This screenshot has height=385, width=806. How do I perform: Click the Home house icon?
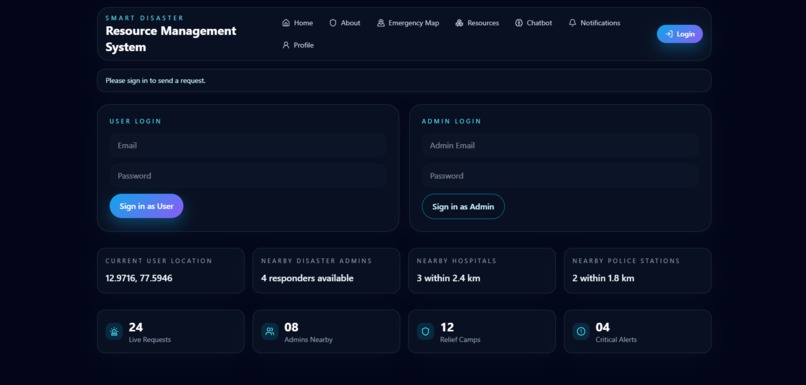coord(286,23)
